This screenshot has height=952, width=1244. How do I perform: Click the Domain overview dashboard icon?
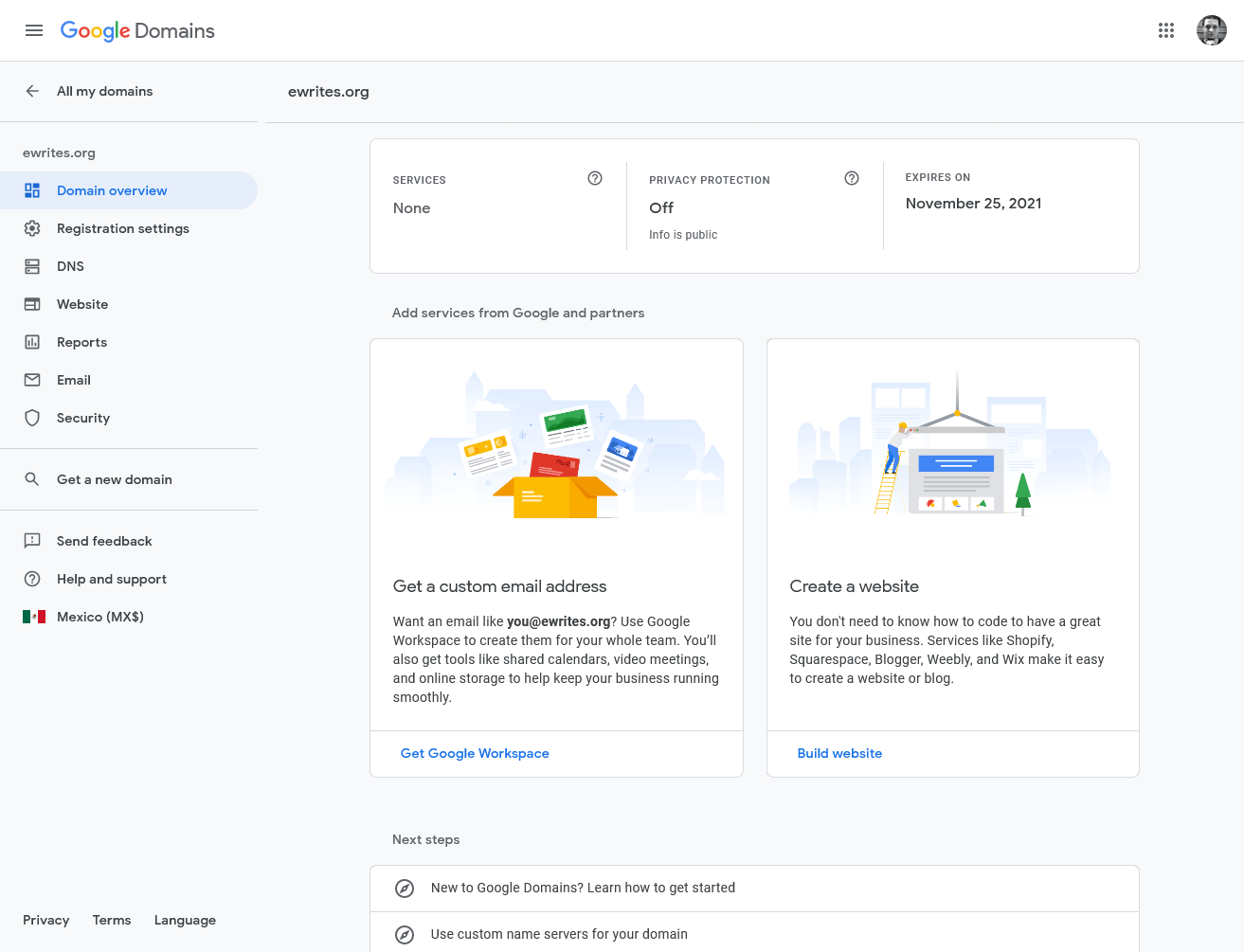(32, 190)
